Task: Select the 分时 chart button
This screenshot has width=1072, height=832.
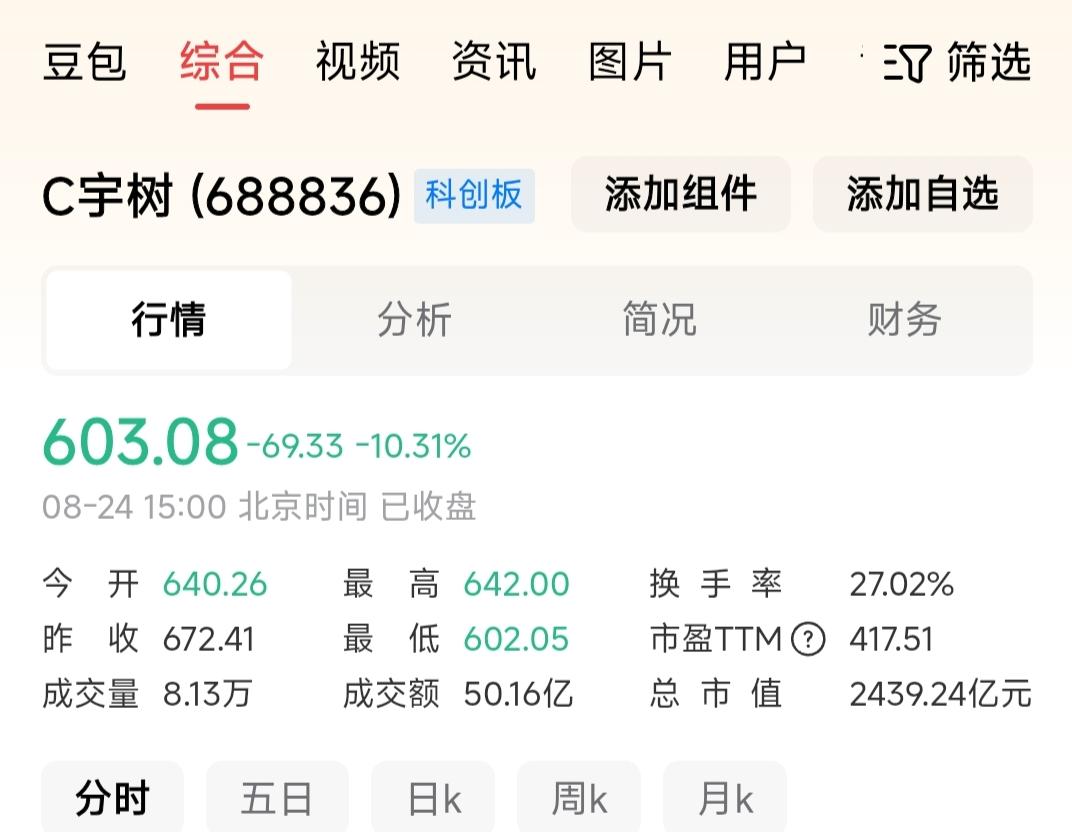Action: (113, 798)
